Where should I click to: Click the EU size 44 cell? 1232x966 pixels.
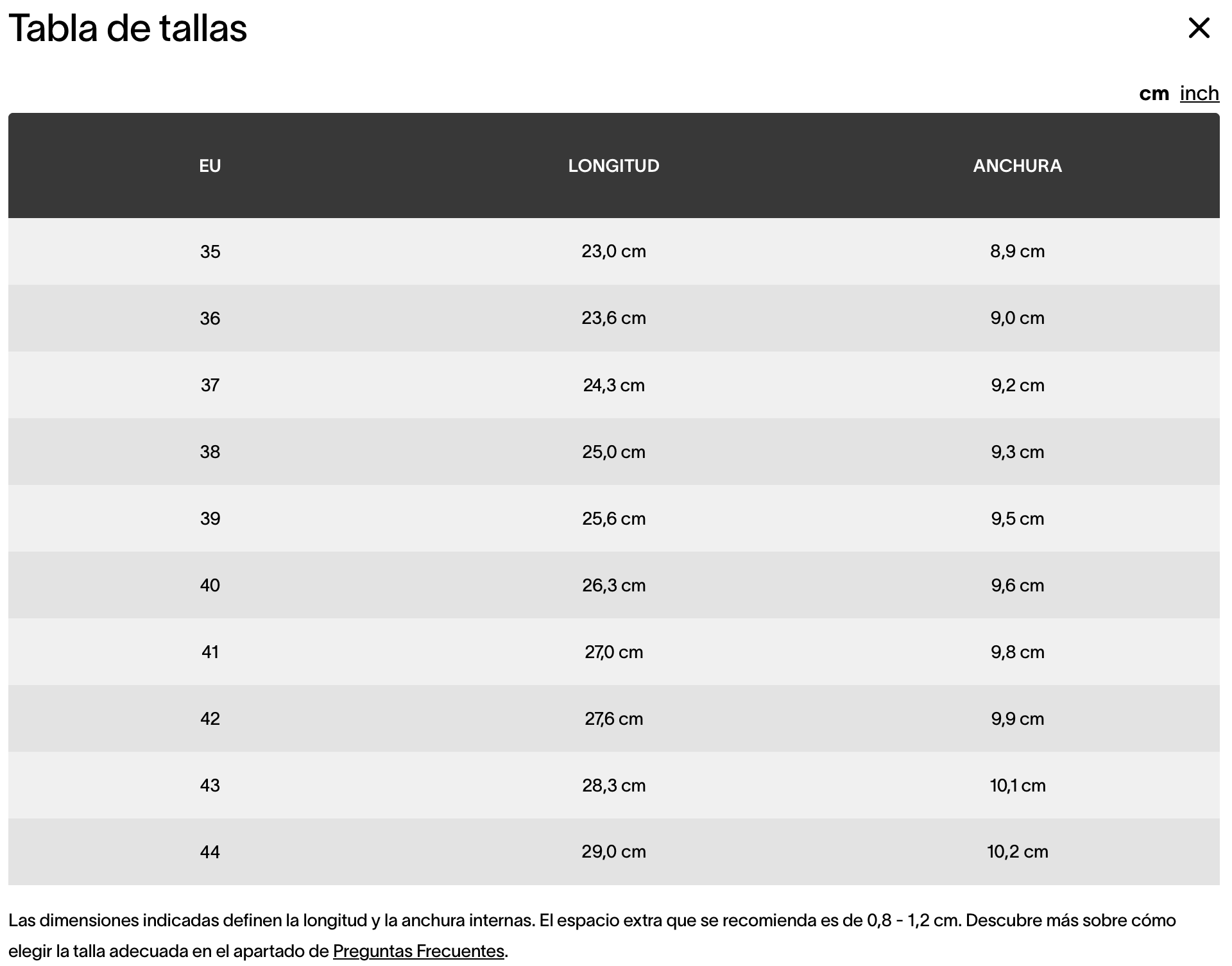[x=210, y=852]
